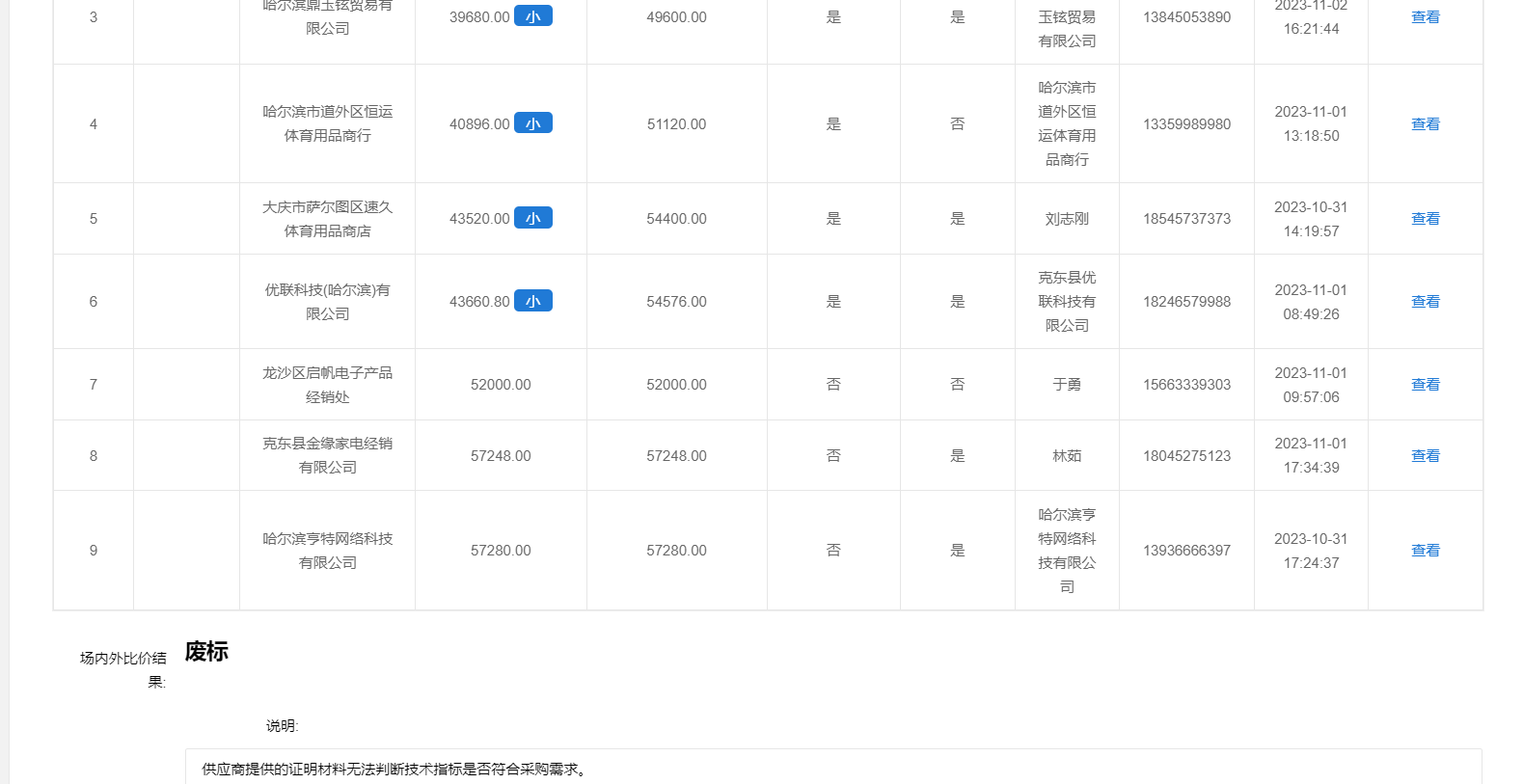Open 查看 for 龙沙区启帆电子产品经销处
The width and height of the screenshot is (1523, 784).
(1425, 385)
